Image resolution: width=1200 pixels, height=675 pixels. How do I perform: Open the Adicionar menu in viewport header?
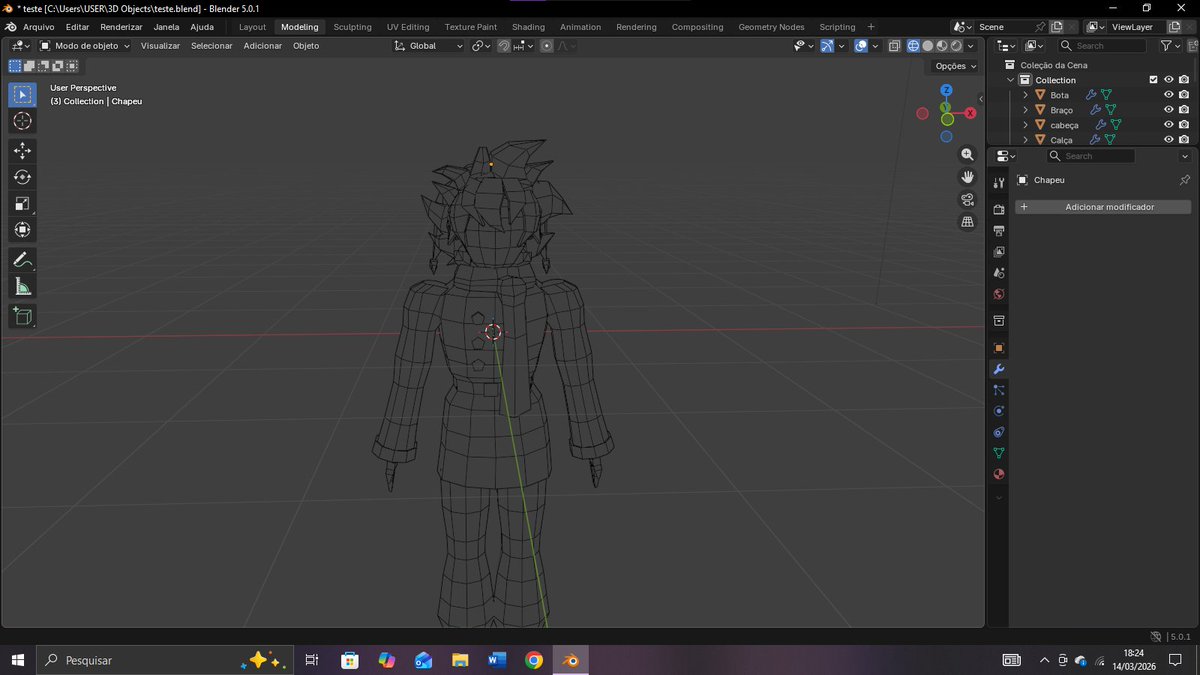[x=263, y=46]
